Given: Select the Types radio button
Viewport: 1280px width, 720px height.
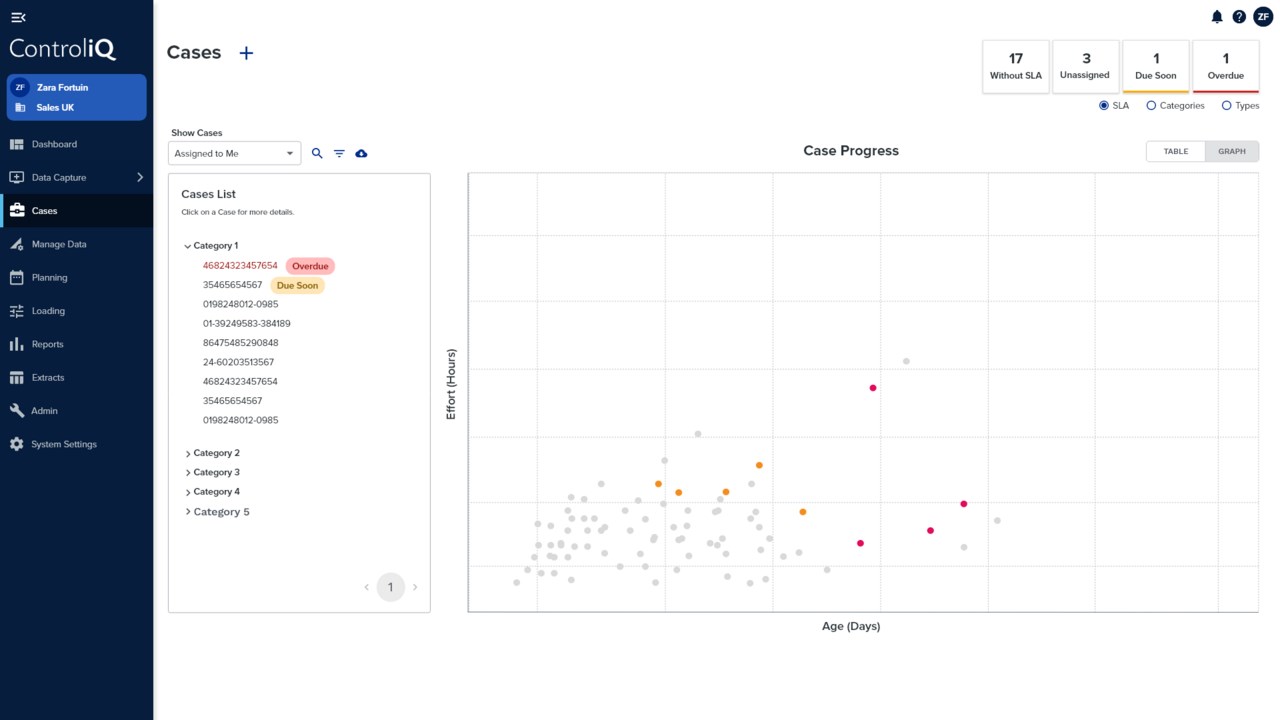Looking at the screenshot, I should coord(1227,106).
